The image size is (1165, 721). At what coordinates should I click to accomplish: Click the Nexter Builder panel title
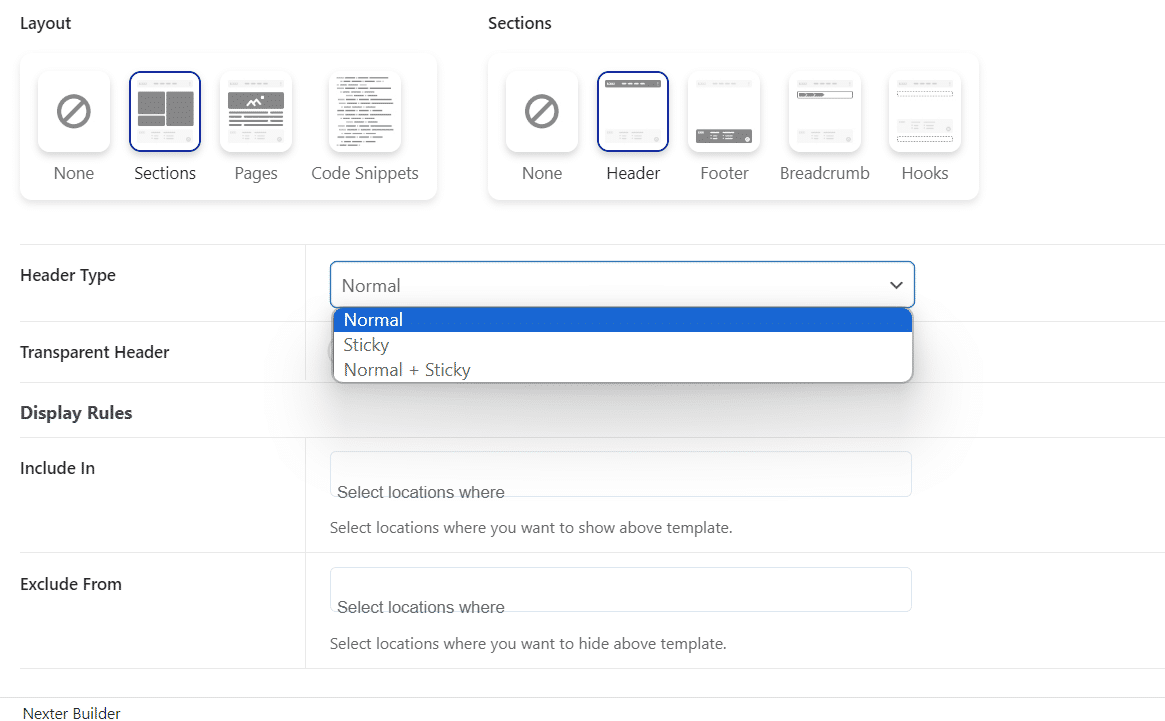72,713
